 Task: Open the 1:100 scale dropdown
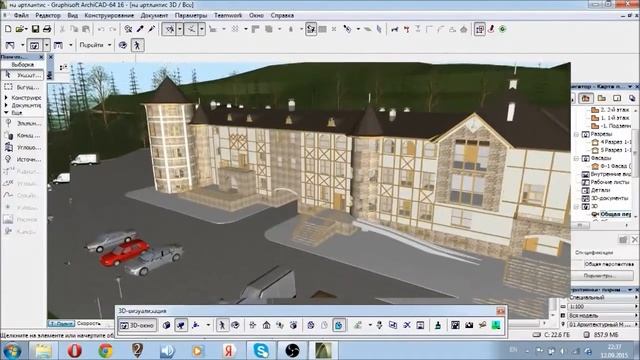coord(602,306)
